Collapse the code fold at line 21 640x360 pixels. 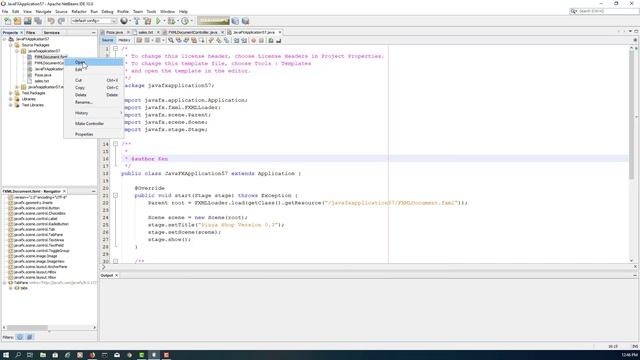click(116, 196)
